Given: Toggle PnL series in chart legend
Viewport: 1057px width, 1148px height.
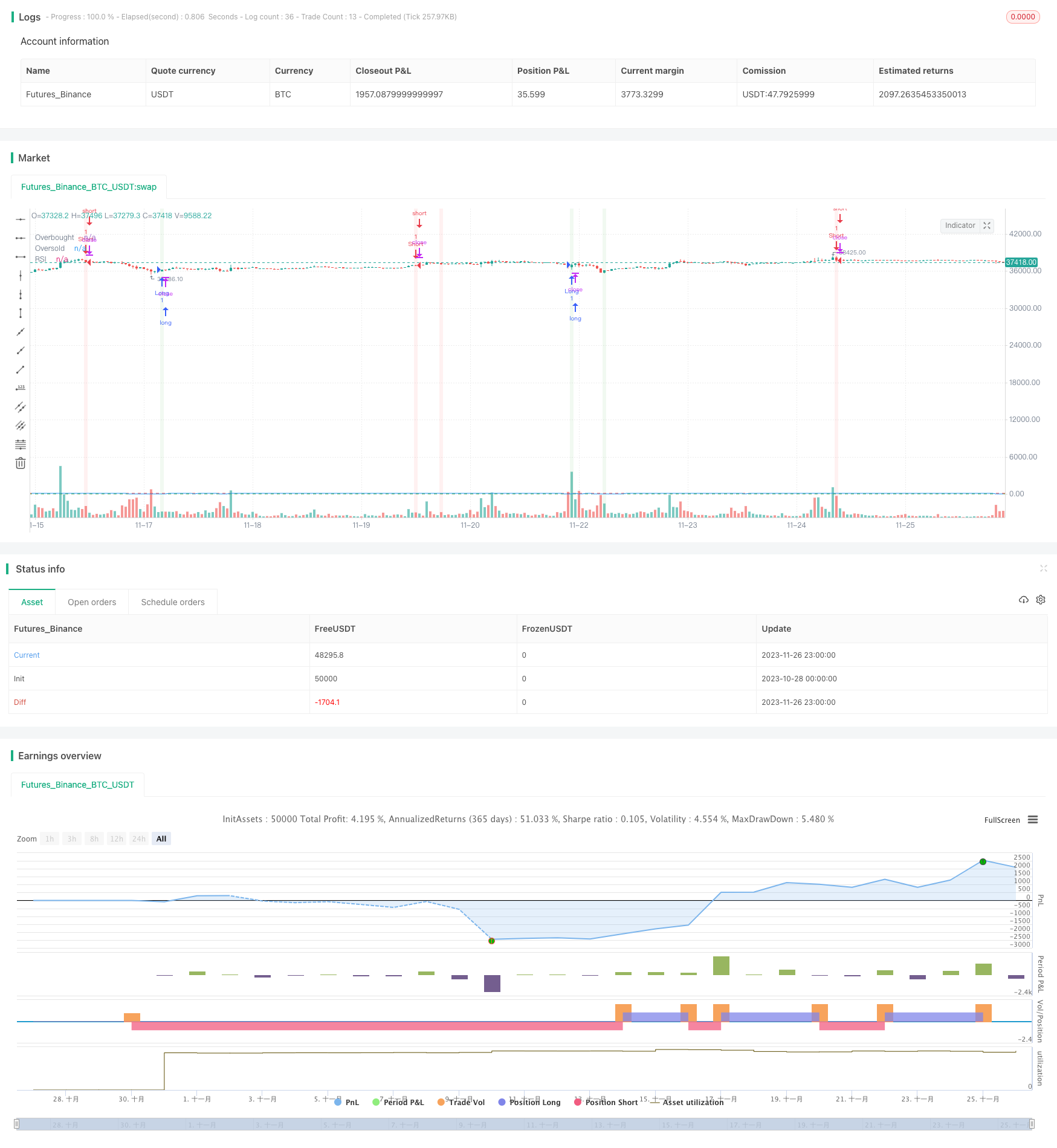Looking at the screenshot, I should pos(347,1102).
